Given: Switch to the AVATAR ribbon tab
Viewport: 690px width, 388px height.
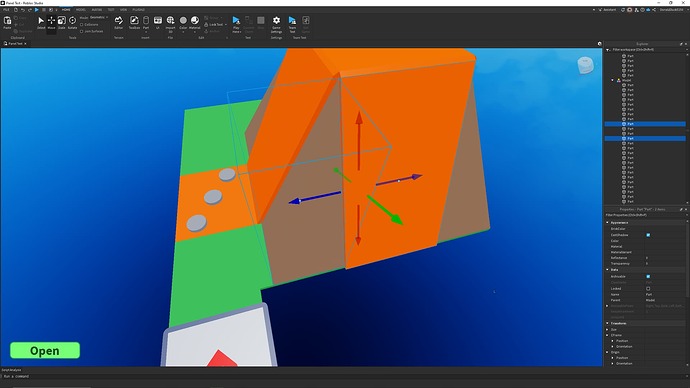Looking at the screenshot, I should pos(97,10).
